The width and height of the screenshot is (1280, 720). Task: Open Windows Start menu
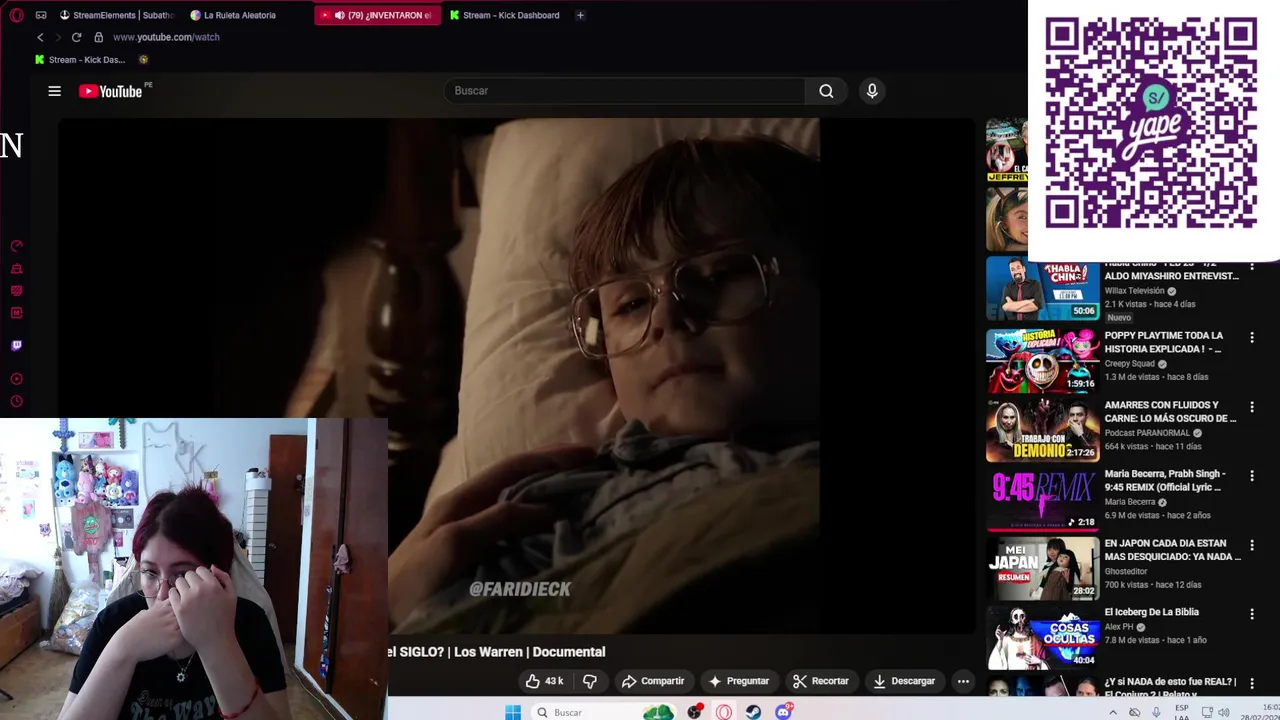(x=513, y=712)
